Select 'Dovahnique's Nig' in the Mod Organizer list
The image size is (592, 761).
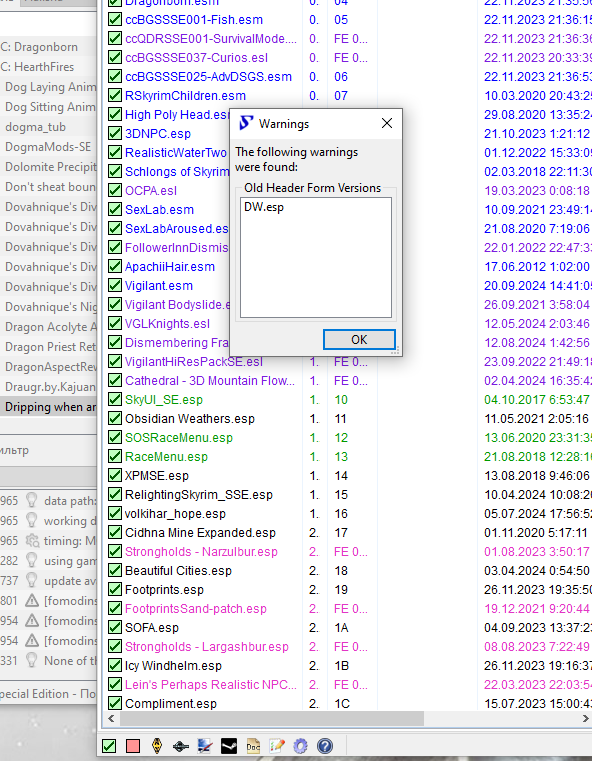click(49, 307)
